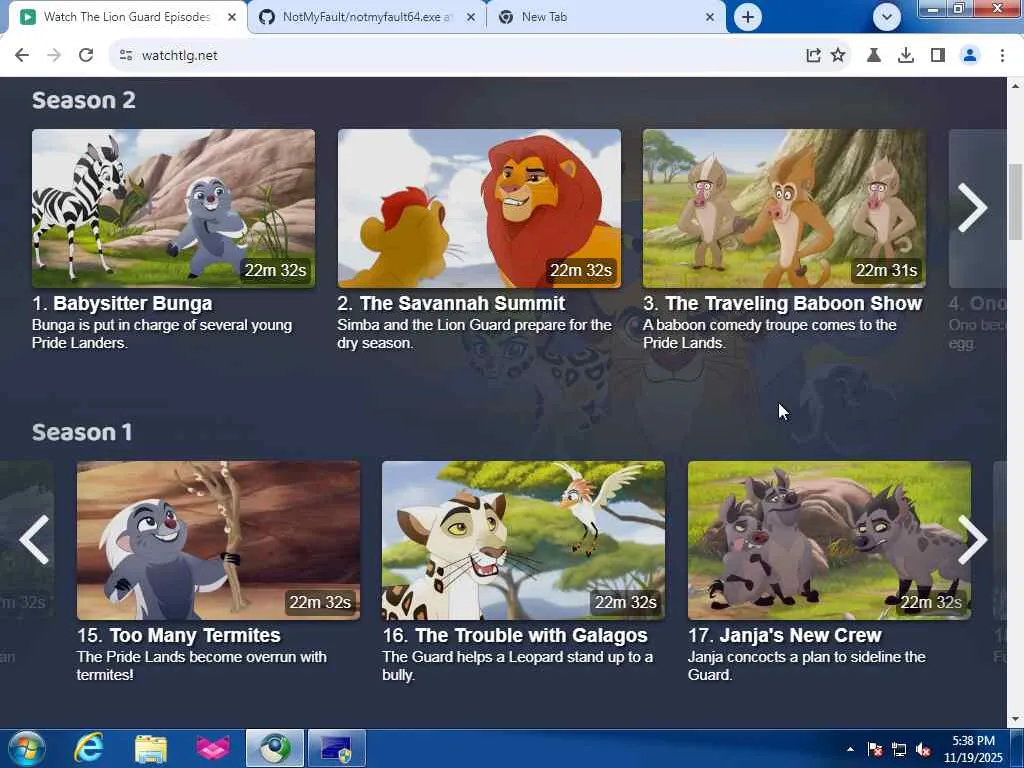Play the Babysitter Bunga episode thumbnail

click(173, 208)
